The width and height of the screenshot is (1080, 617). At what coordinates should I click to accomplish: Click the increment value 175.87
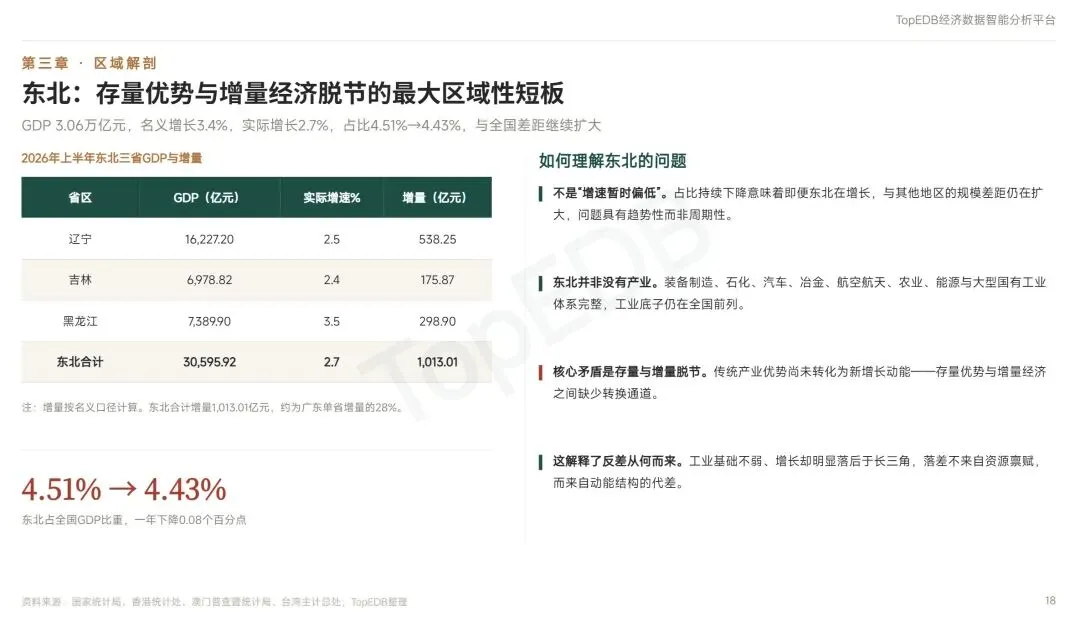437,280
